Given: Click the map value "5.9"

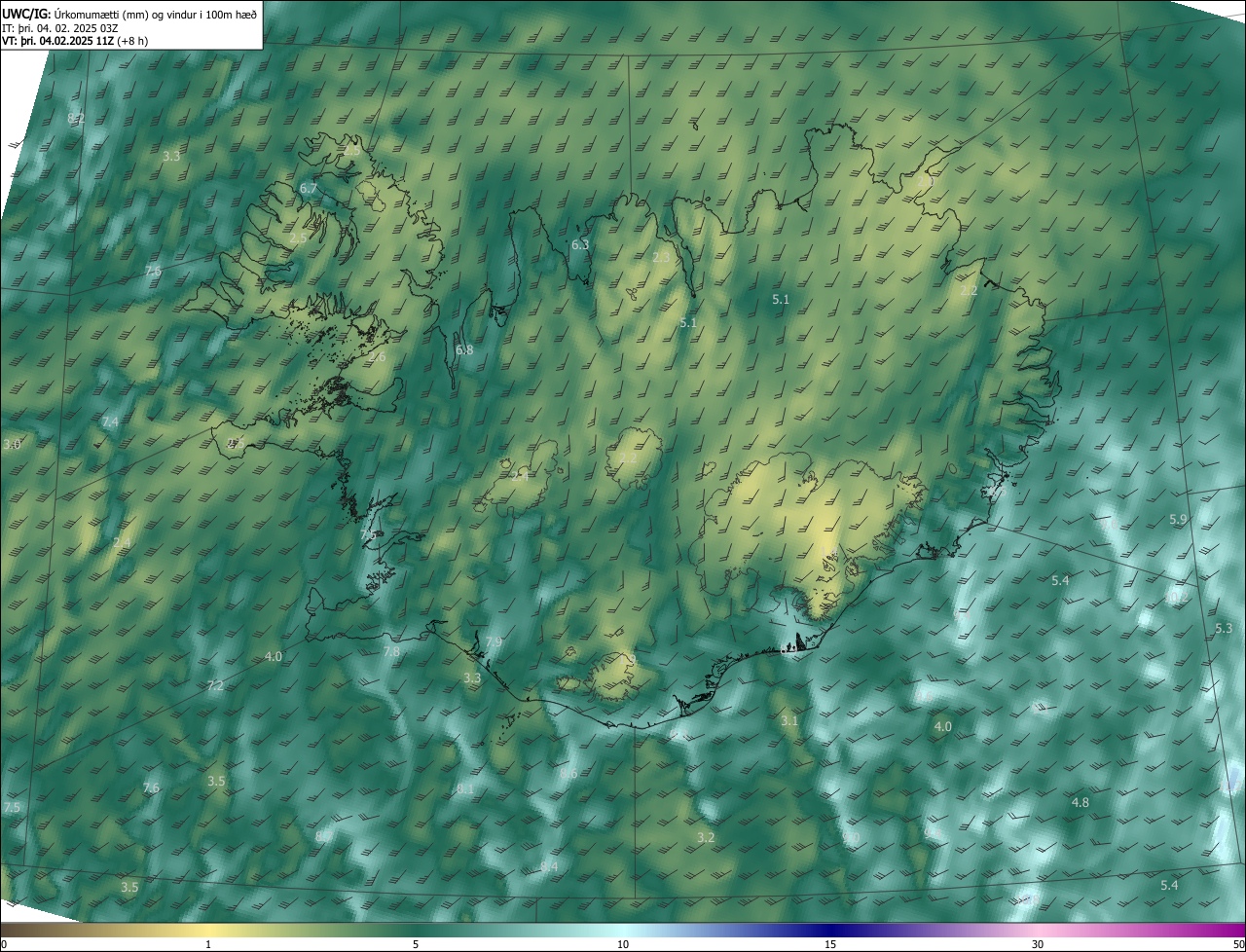Looking at the screenshot, I should click(1179, 520).
